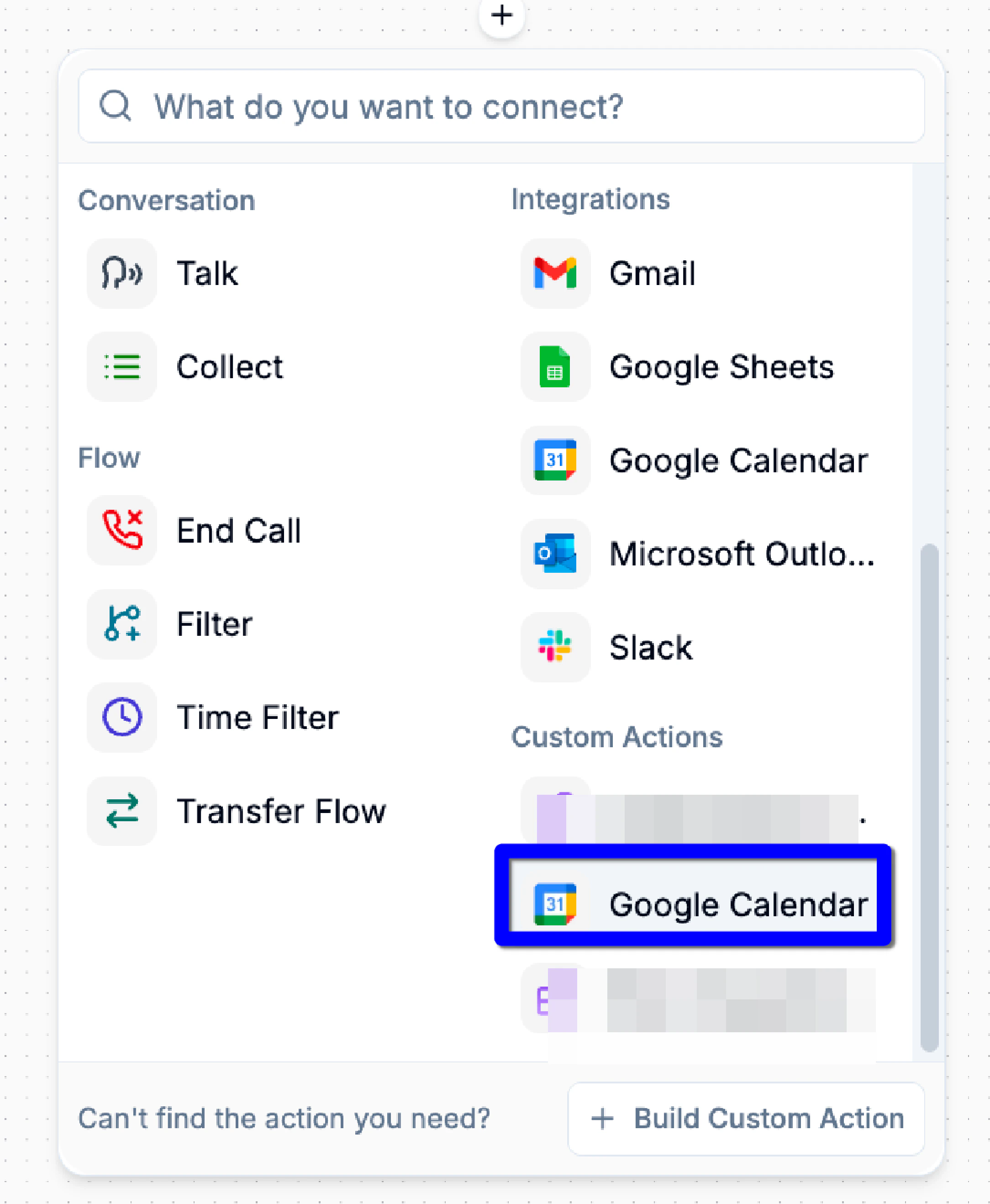Select the Microsoft Outlook integration icon
Image resolution: width=990 pixels, height=1204 pixels.
[x=555, y=552]
